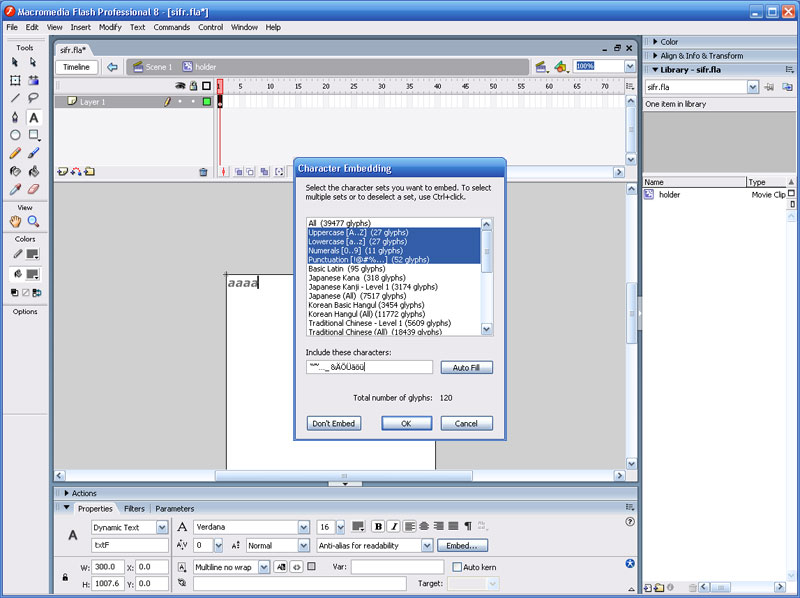Select the Line tool
This screenshot has height=598, width=800.
tap(15, 98)
